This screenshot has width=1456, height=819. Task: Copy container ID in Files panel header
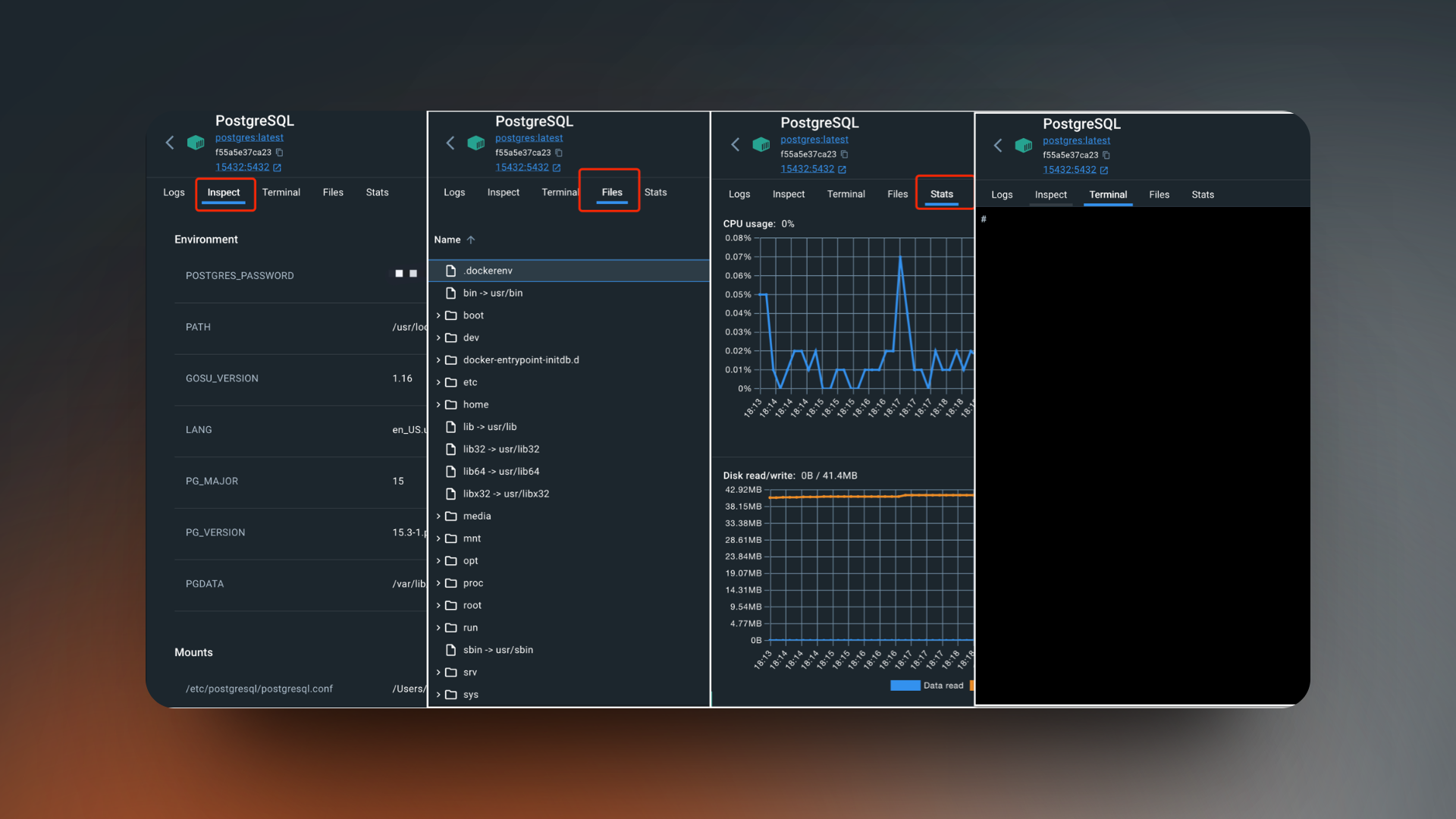[x=559, y=152]
